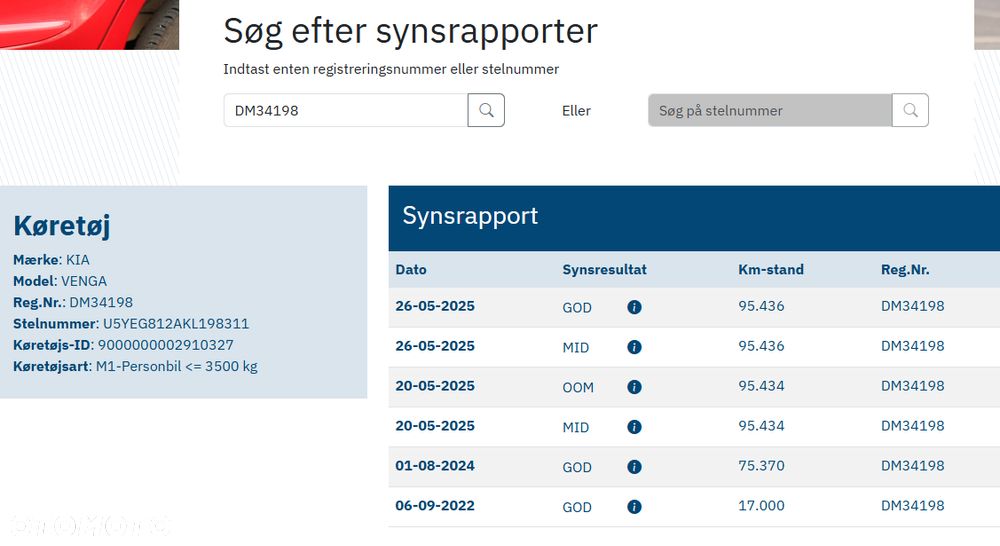Click the Dato column header
Image resolution: width=1000 pixels, height=546 pixels.
pos(411,269)
